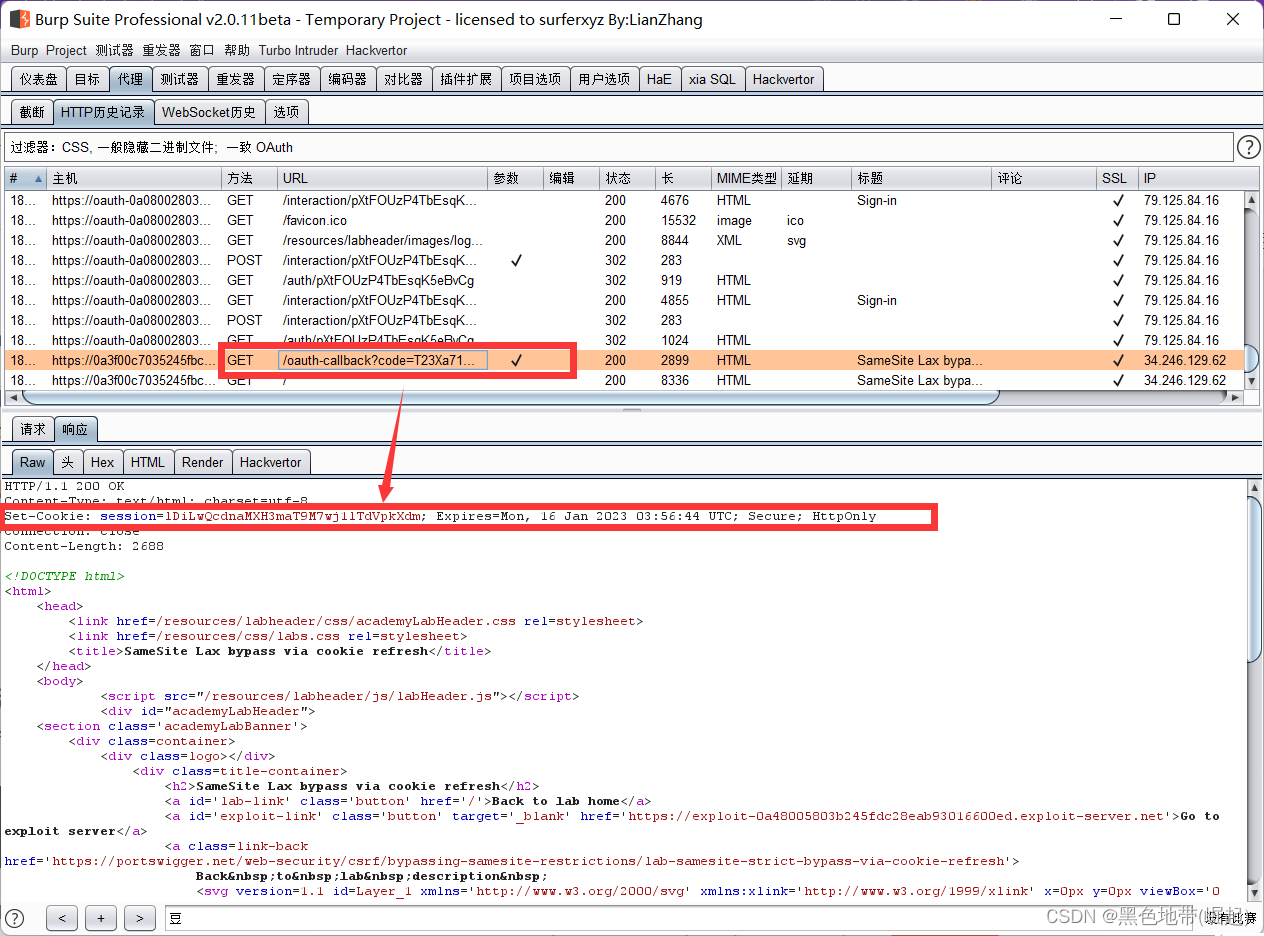Click the SSL checkmark in the highlighted oauth-callback row
Viewport: 1264px width, 936px height.
point(1118,360)
